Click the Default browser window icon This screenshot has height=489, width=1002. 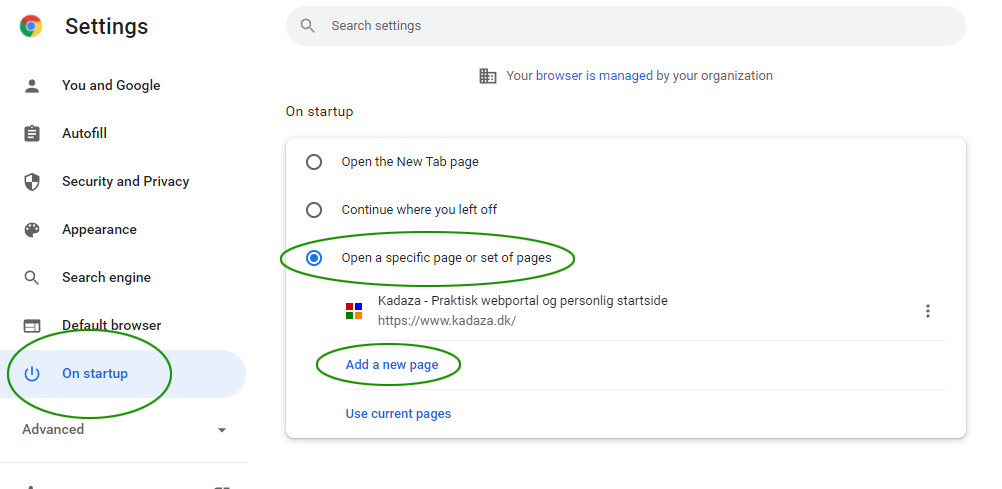pos(32,326)
